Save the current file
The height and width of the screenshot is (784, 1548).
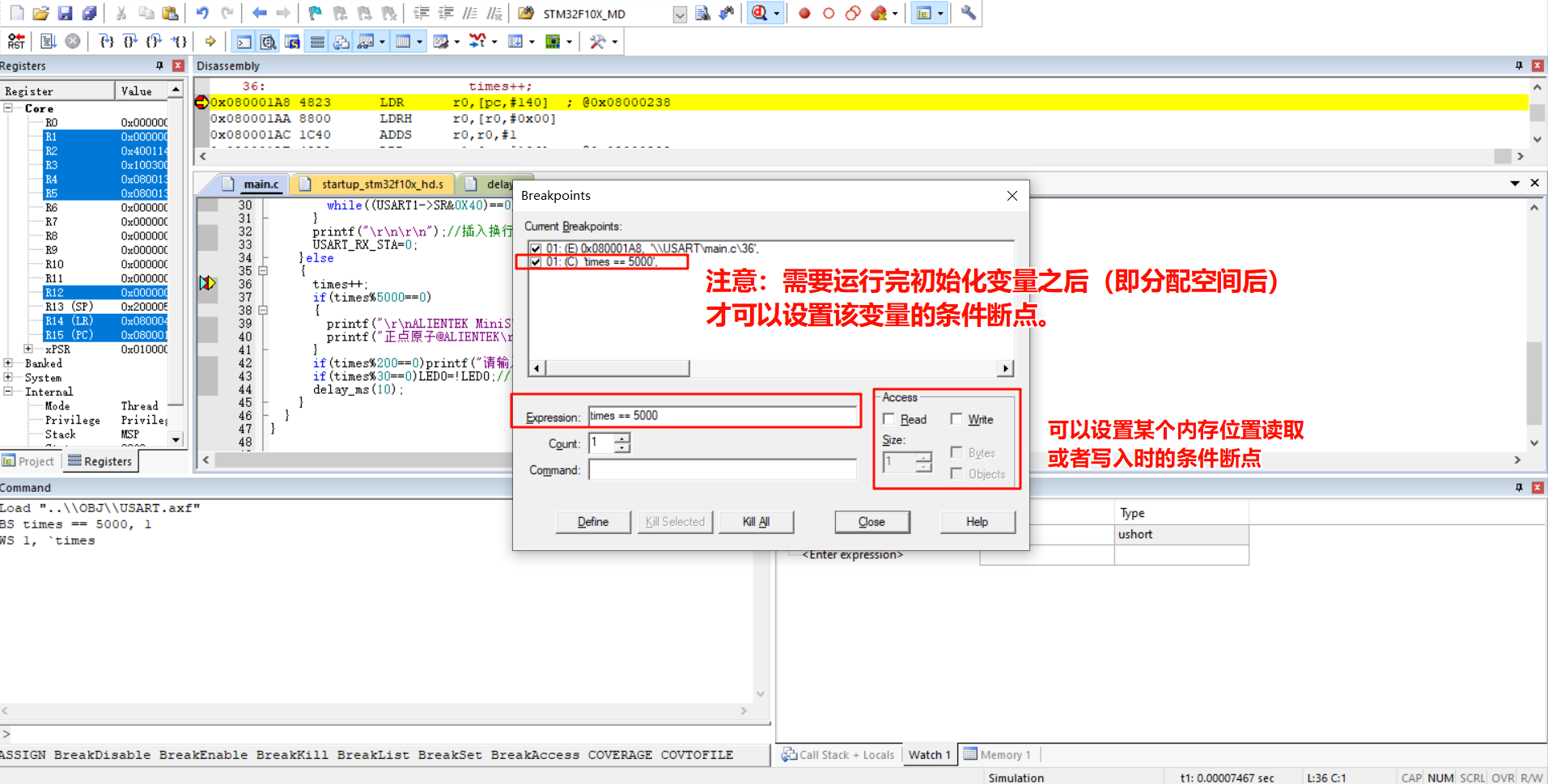tap(66, 13)
